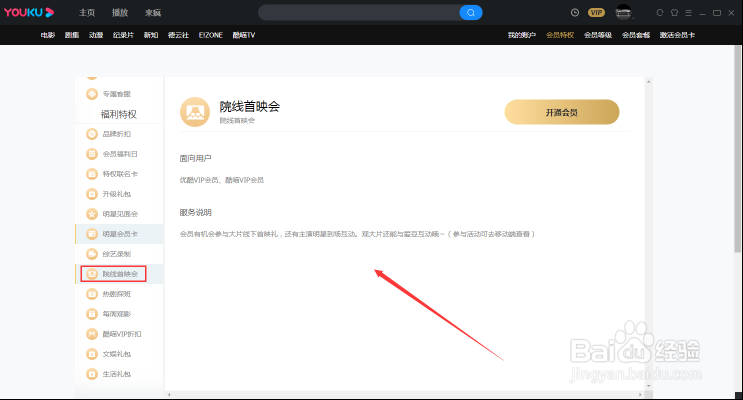This screenshot has height=400, width=743.
Task: Select 文娱礼包 text in sidebar
Action: click(x=117, y=354)
